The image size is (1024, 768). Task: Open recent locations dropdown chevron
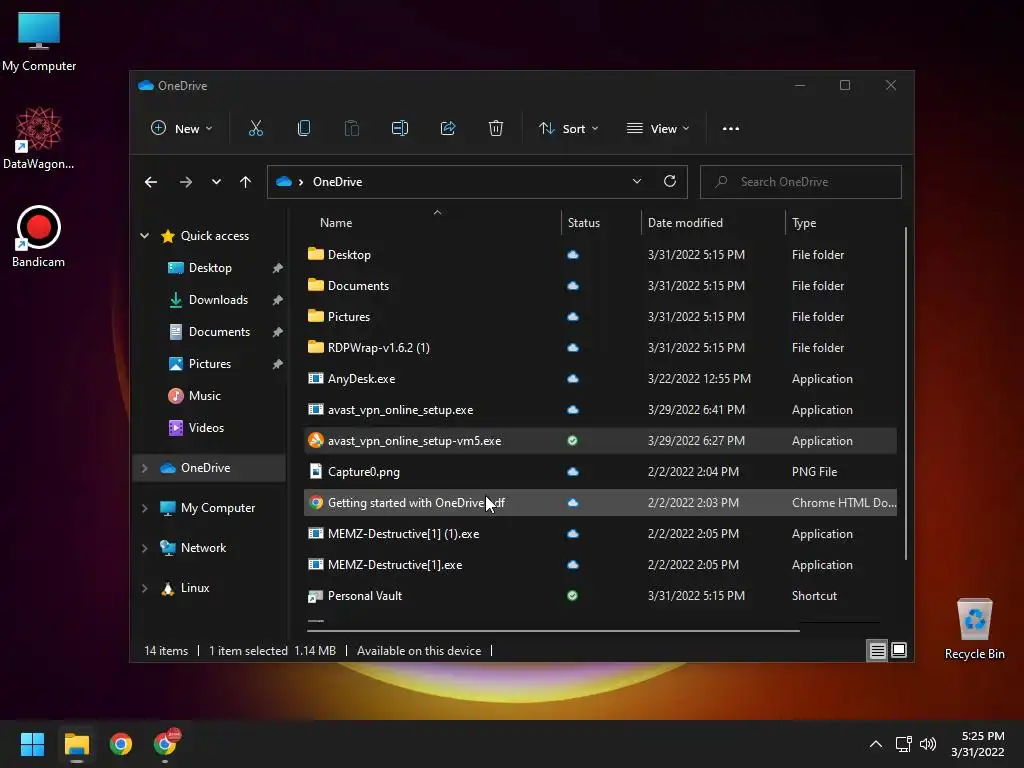[216, 182]
